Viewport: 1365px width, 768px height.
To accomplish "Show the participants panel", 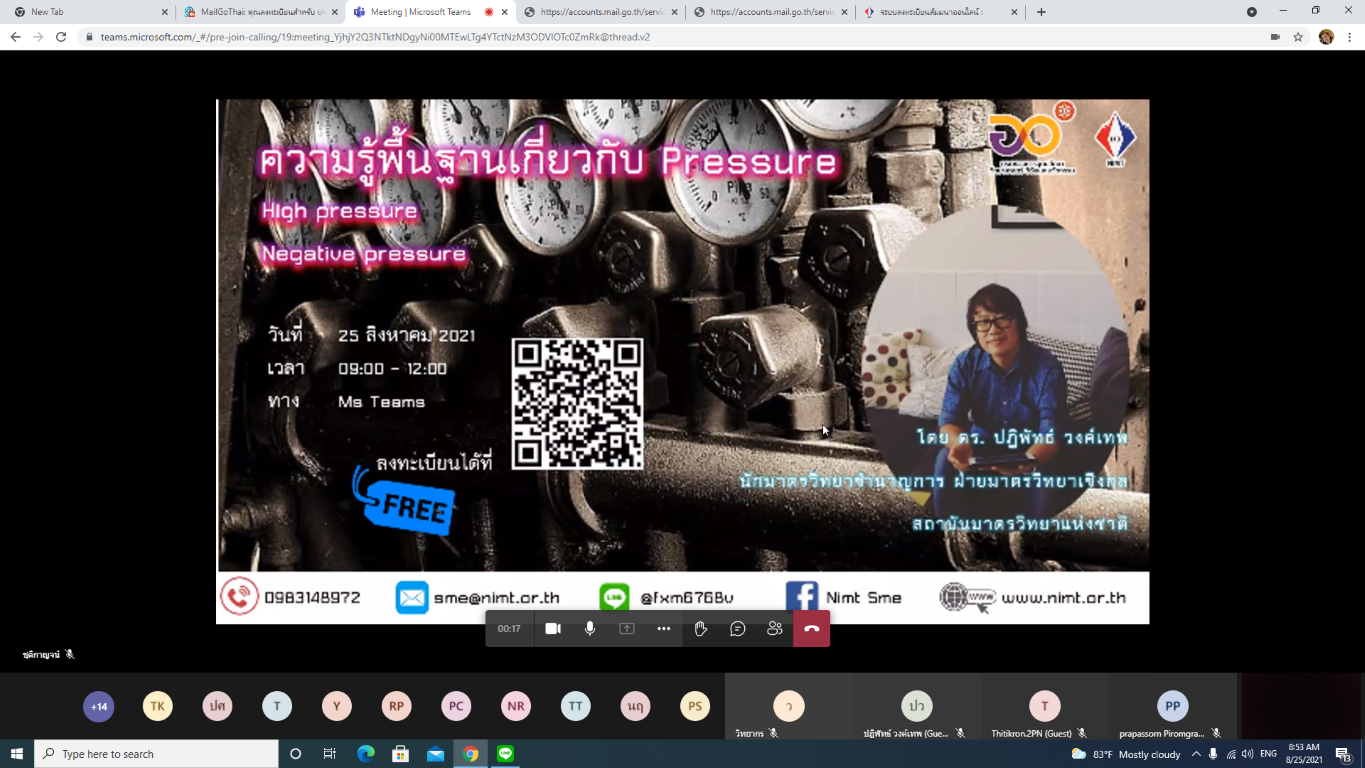I will tap(775, 629).
